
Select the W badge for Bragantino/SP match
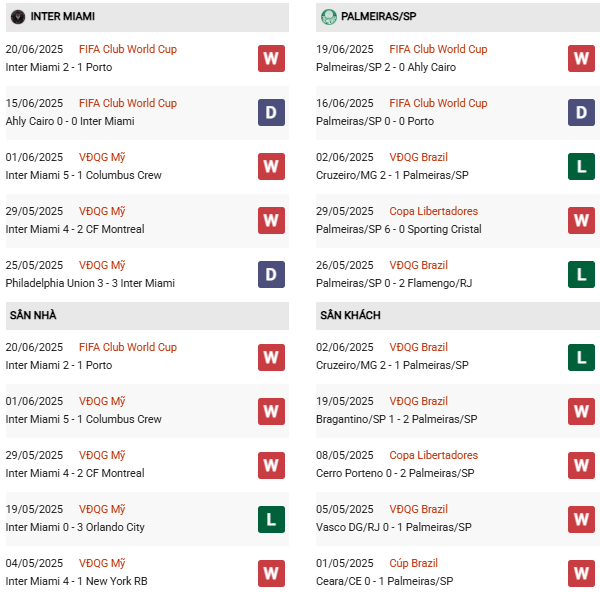tap(581, 411)
